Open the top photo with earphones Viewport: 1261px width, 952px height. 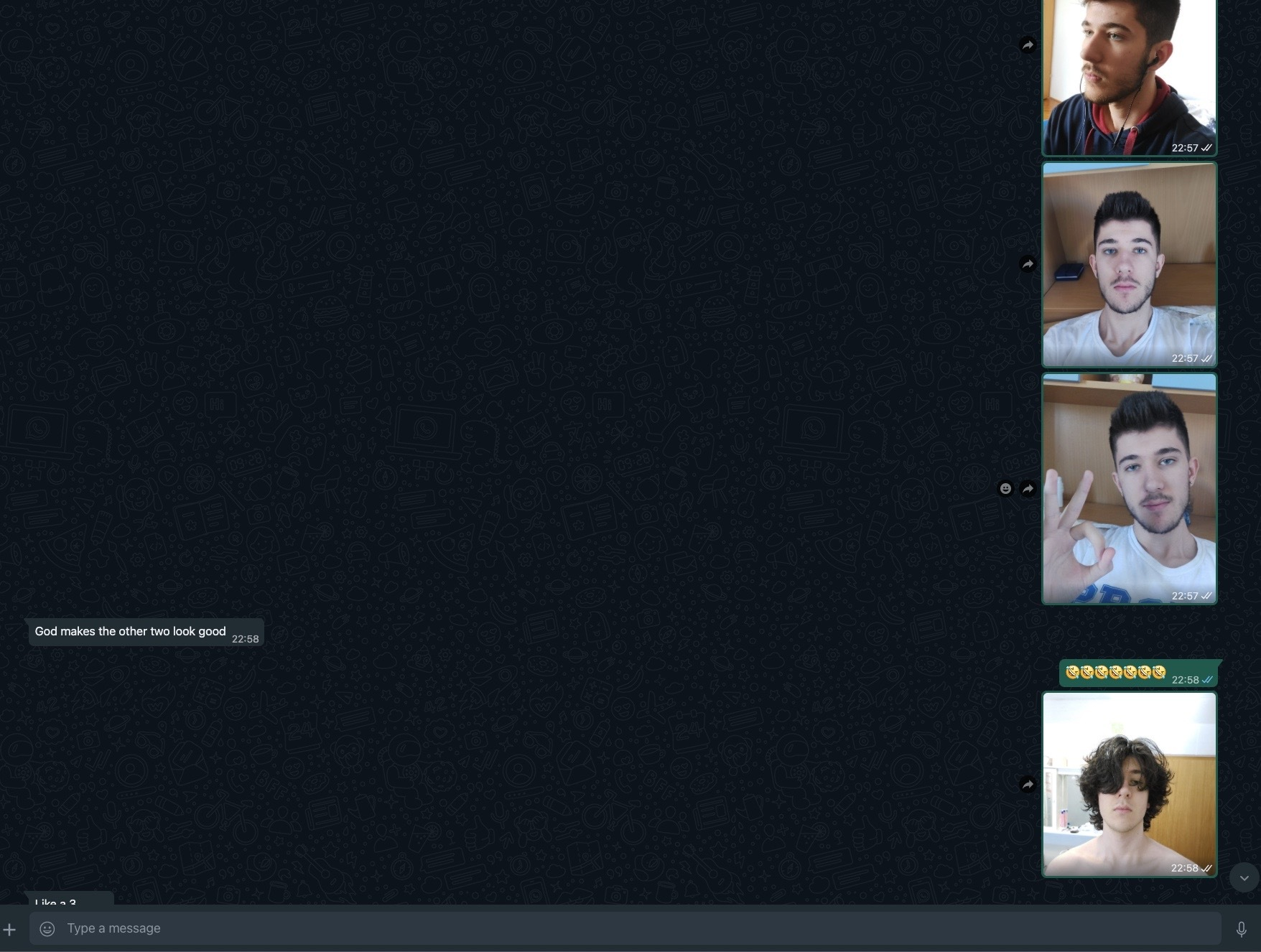tap(1129, 72)
